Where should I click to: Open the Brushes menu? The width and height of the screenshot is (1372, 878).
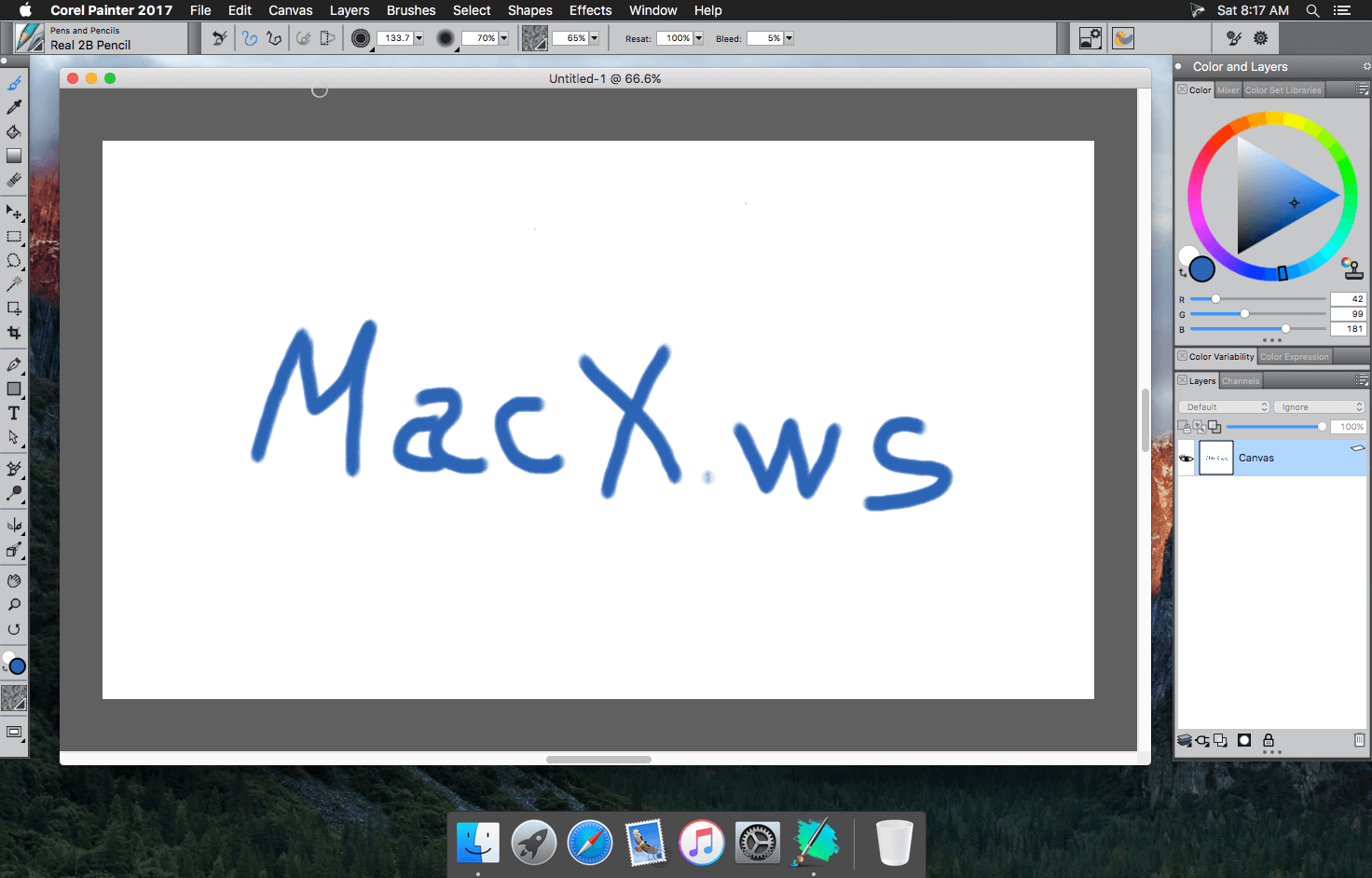pyautogui.click(x=411, y=10)
